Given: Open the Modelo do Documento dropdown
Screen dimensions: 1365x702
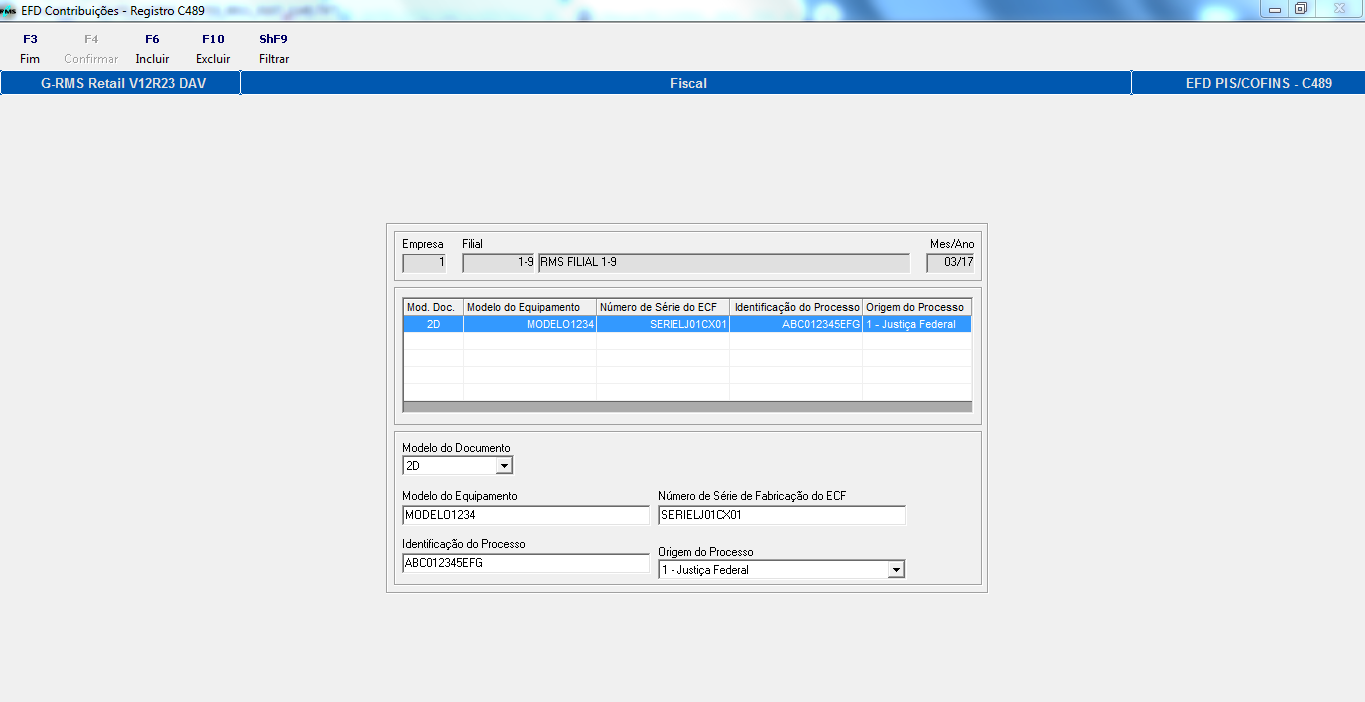Looking at the screenshot, I should (x=504, y=466).
